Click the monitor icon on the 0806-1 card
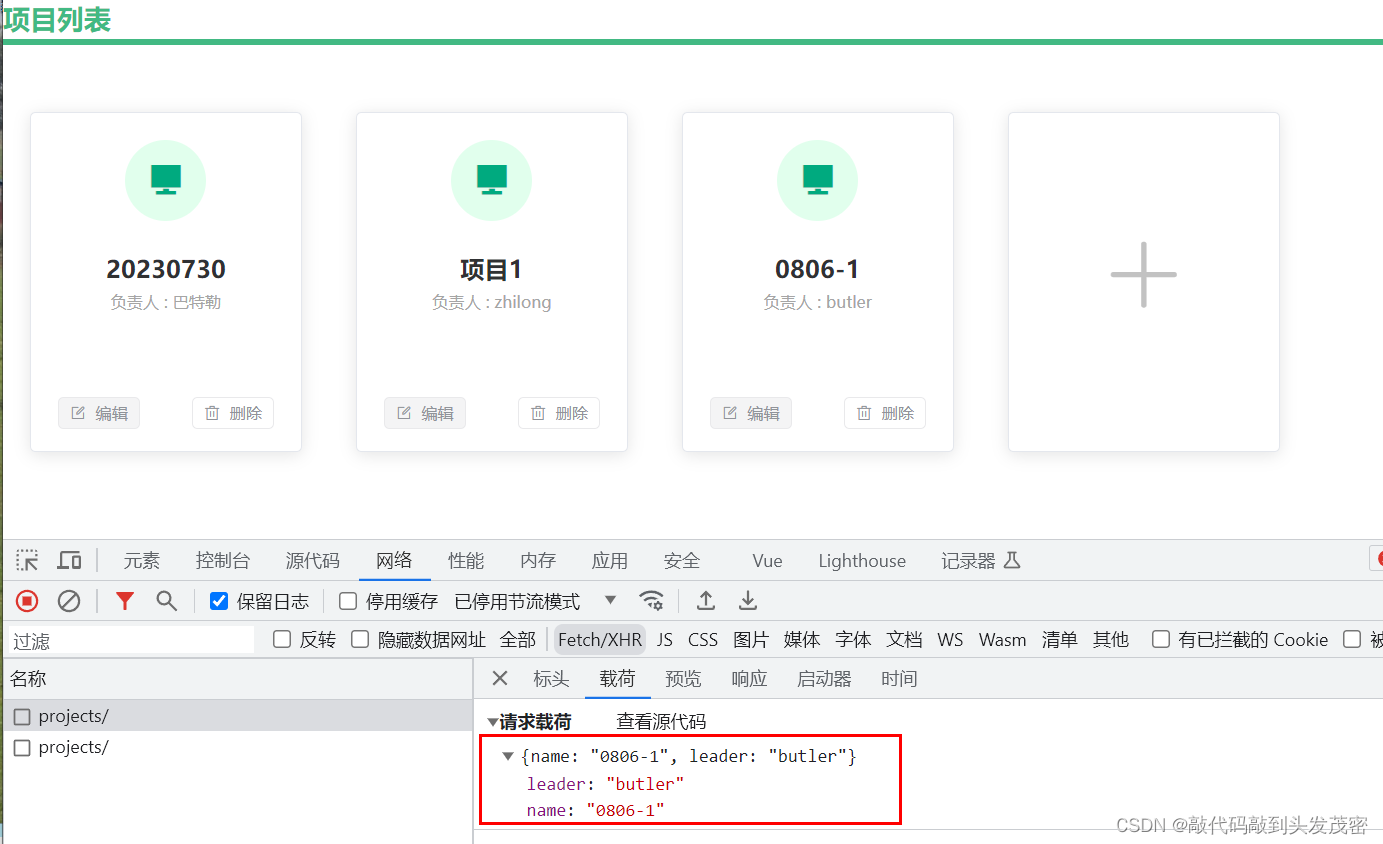1383x844 pixels. [x=817, y=180]
